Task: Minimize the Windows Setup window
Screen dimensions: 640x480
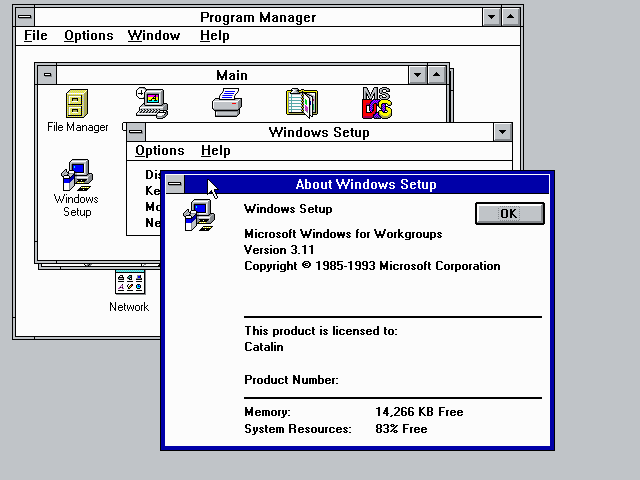Action: click(502, 132)
